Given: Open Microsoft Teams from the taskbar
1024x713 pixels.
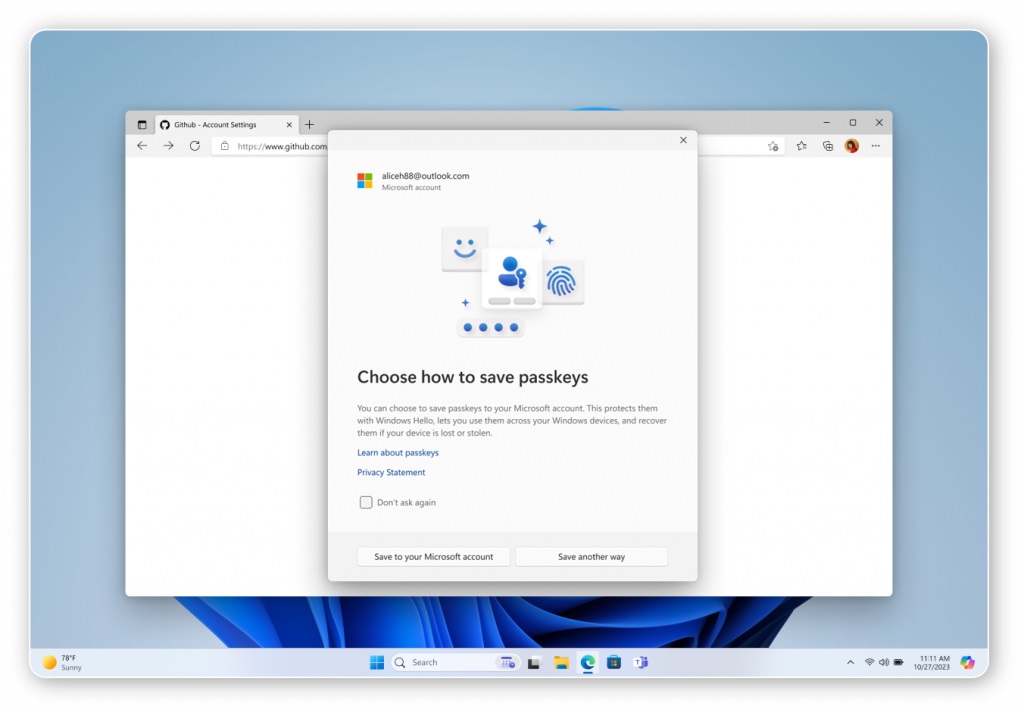Looking at the screenshot, I should click(x=641, y=662).
